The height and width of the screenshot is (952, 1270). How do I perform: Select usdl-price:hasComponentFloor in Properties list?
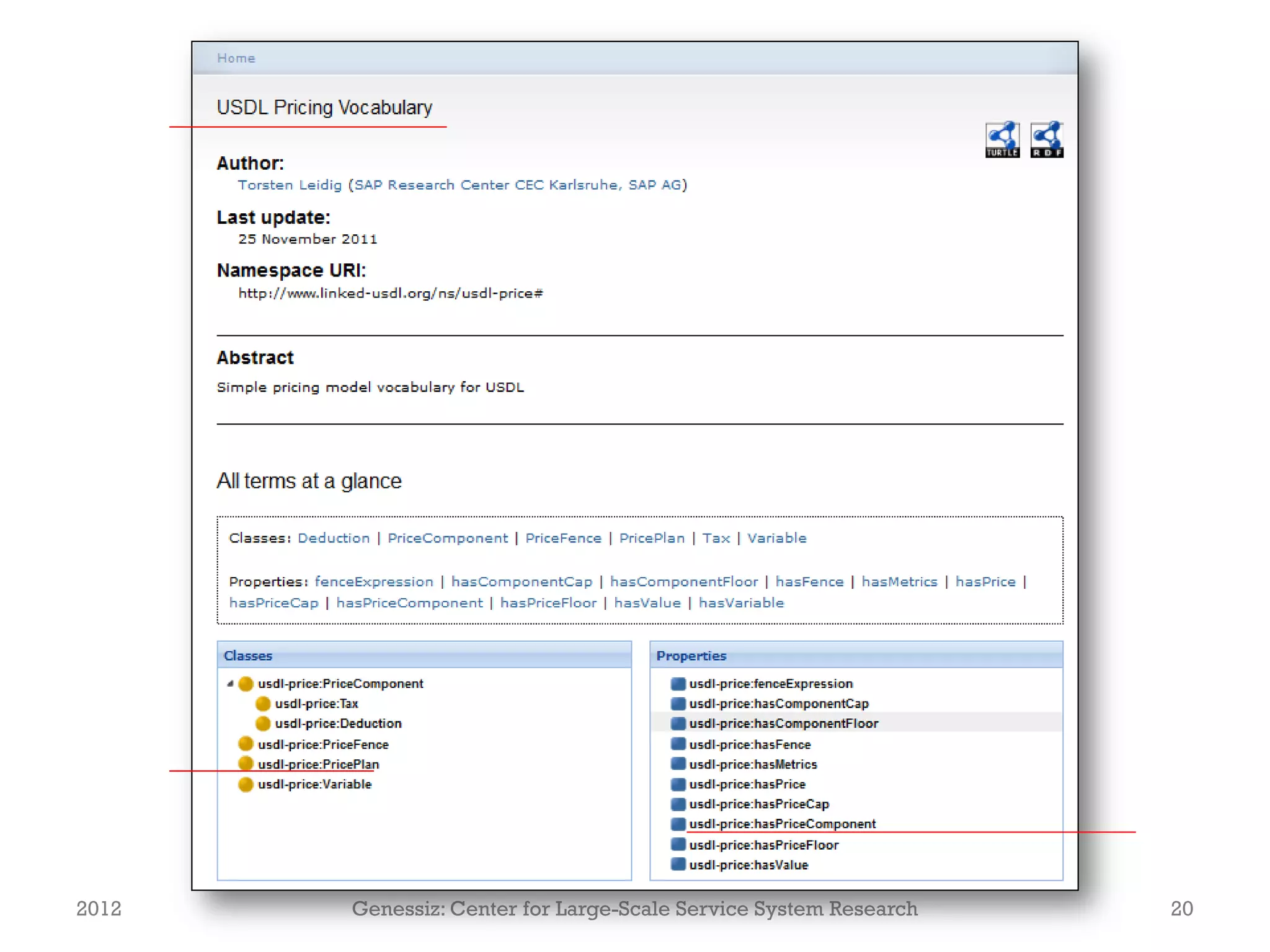[x=784, y=723]
